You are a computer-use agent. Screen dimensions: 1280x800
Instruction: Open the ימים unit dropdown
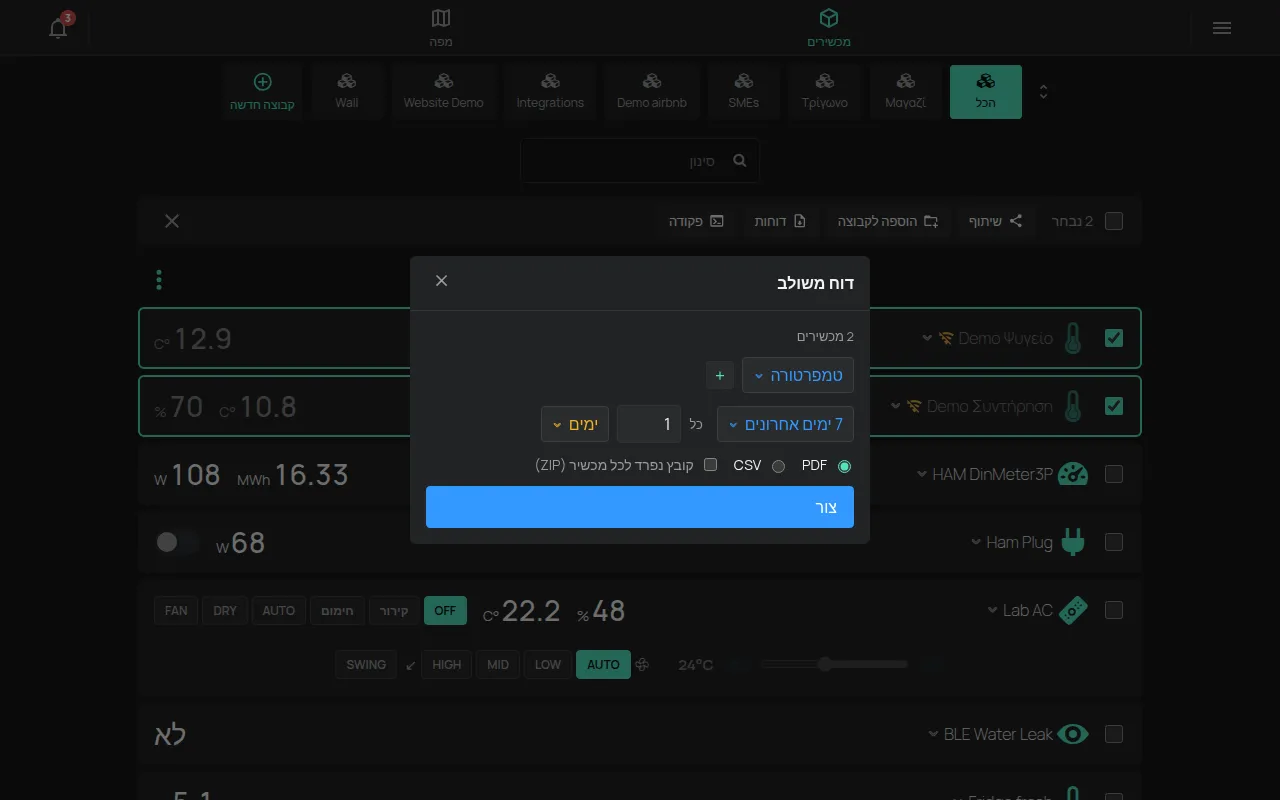[x=575, y=424]
